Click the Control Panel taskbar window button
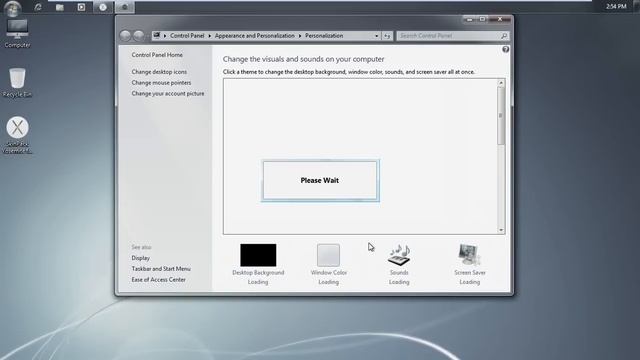Image resolution: width=640 pixels, height=360 pixels. (124, 7)
